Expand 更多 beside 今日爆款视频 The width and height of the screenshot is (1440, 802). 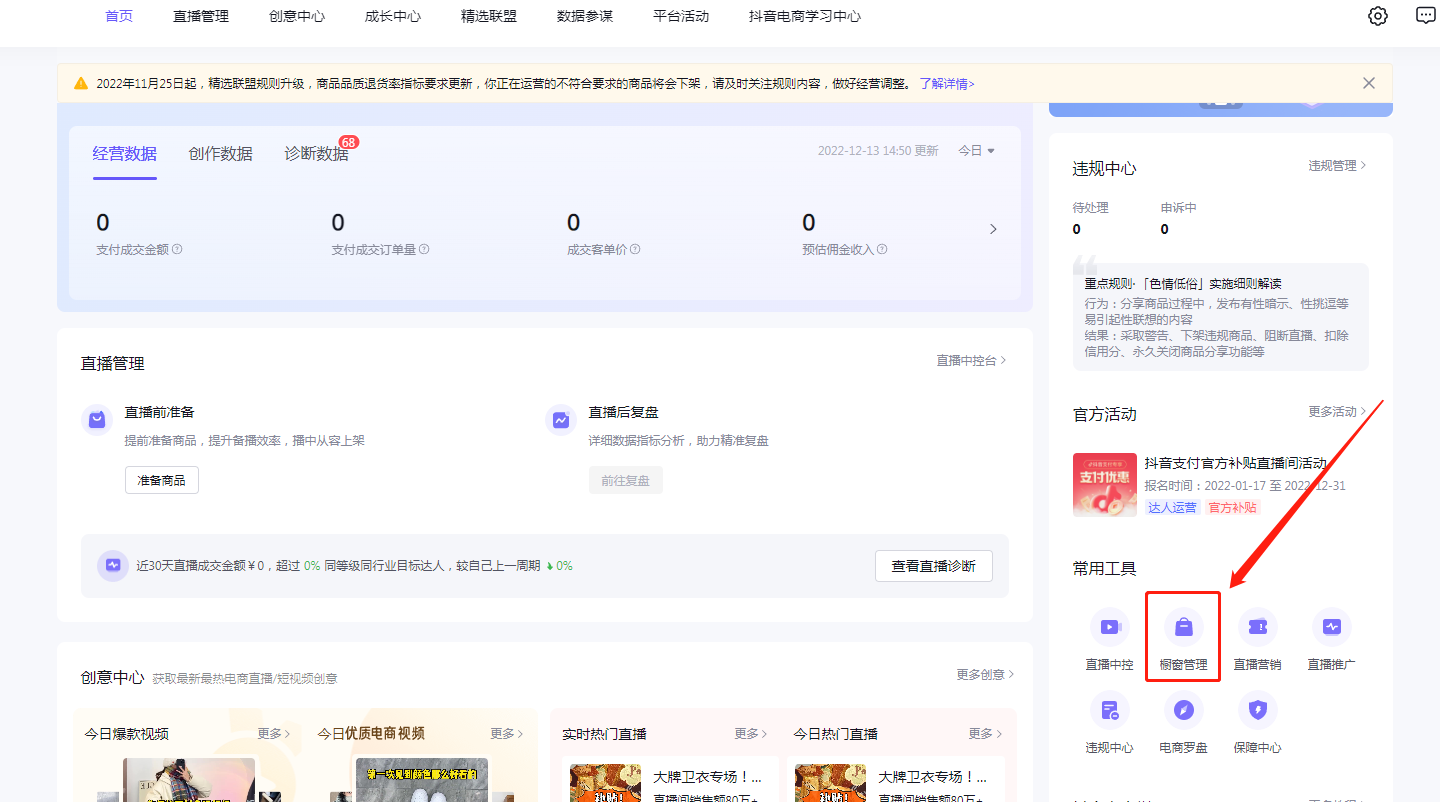[x=274, y=733]
